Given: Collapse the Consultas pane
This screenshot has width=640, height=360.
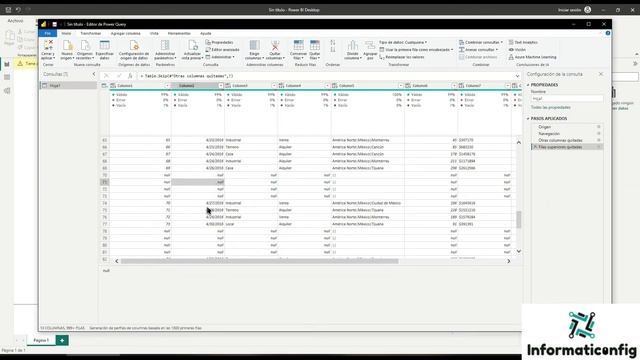Looking at the screenshot, I should 94,74.
